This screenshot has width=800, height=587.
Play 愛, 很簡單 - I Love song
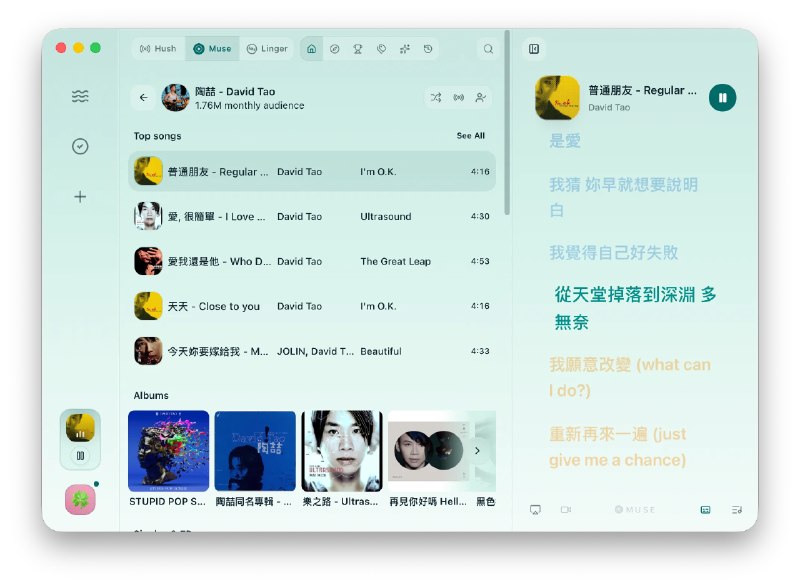312,216
